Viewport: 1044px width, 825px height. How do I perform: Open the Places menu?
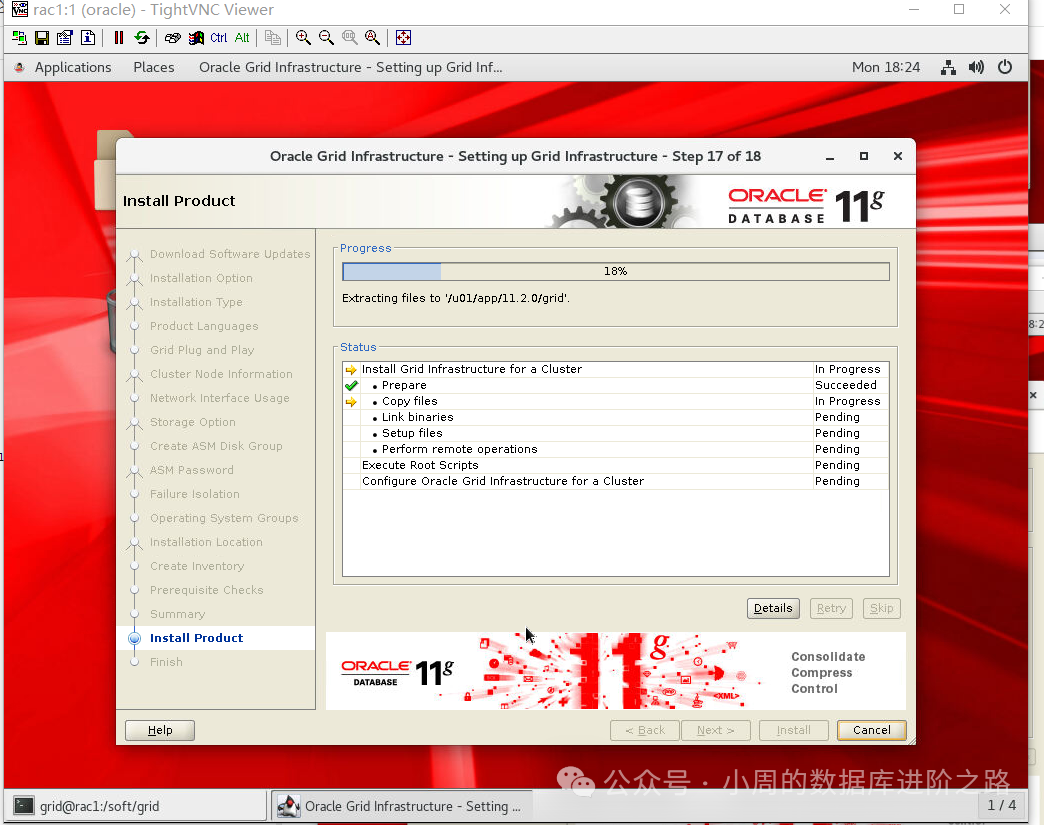pos(154,67)
